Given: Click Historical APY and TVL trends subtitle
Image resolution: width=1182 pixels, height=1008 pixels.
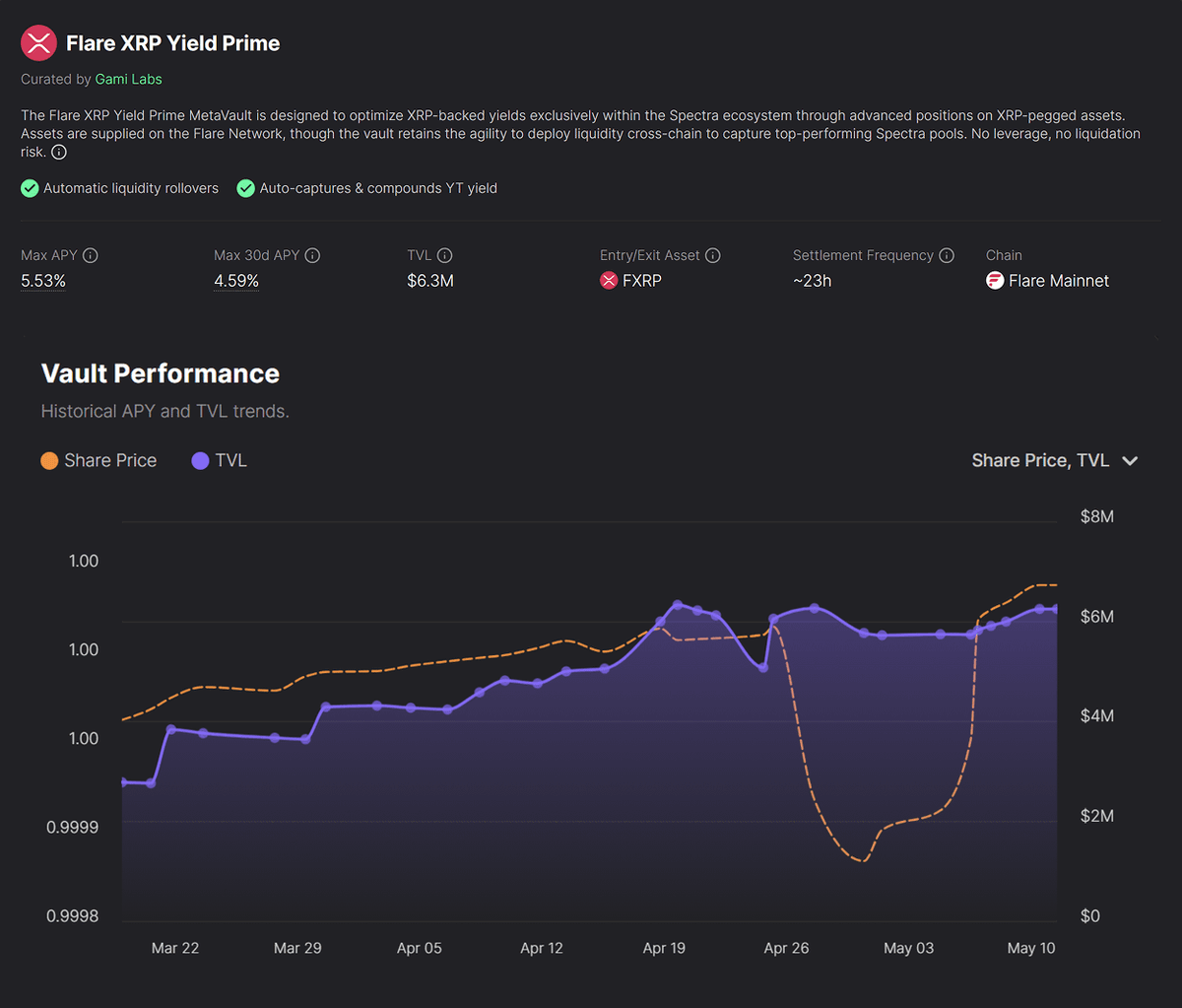Looking at the screenshot, I should [165, 411].
